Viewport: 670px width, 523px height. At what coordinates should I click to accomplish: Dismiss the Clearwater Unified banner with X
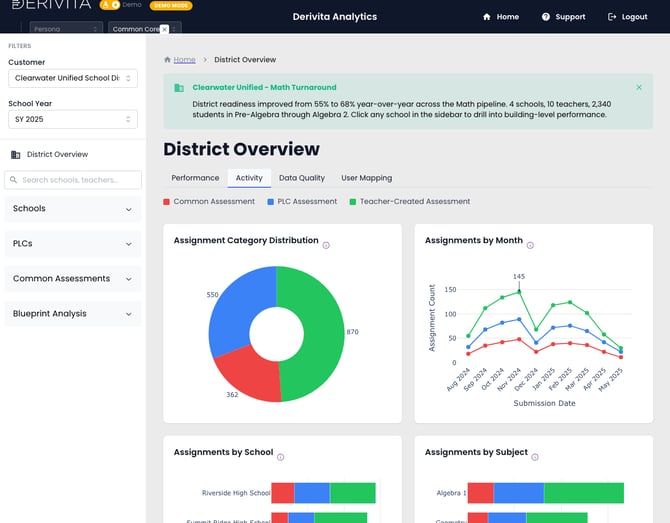[639, 87]
